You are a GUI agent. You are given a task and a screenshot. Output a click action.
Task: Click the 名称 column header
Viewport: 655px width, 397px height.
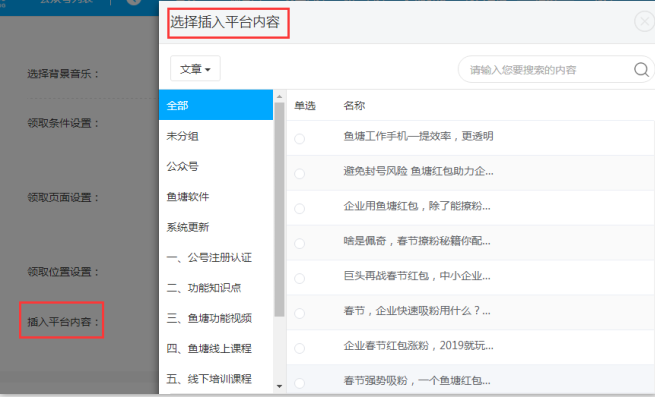click(x=354, y=105)
